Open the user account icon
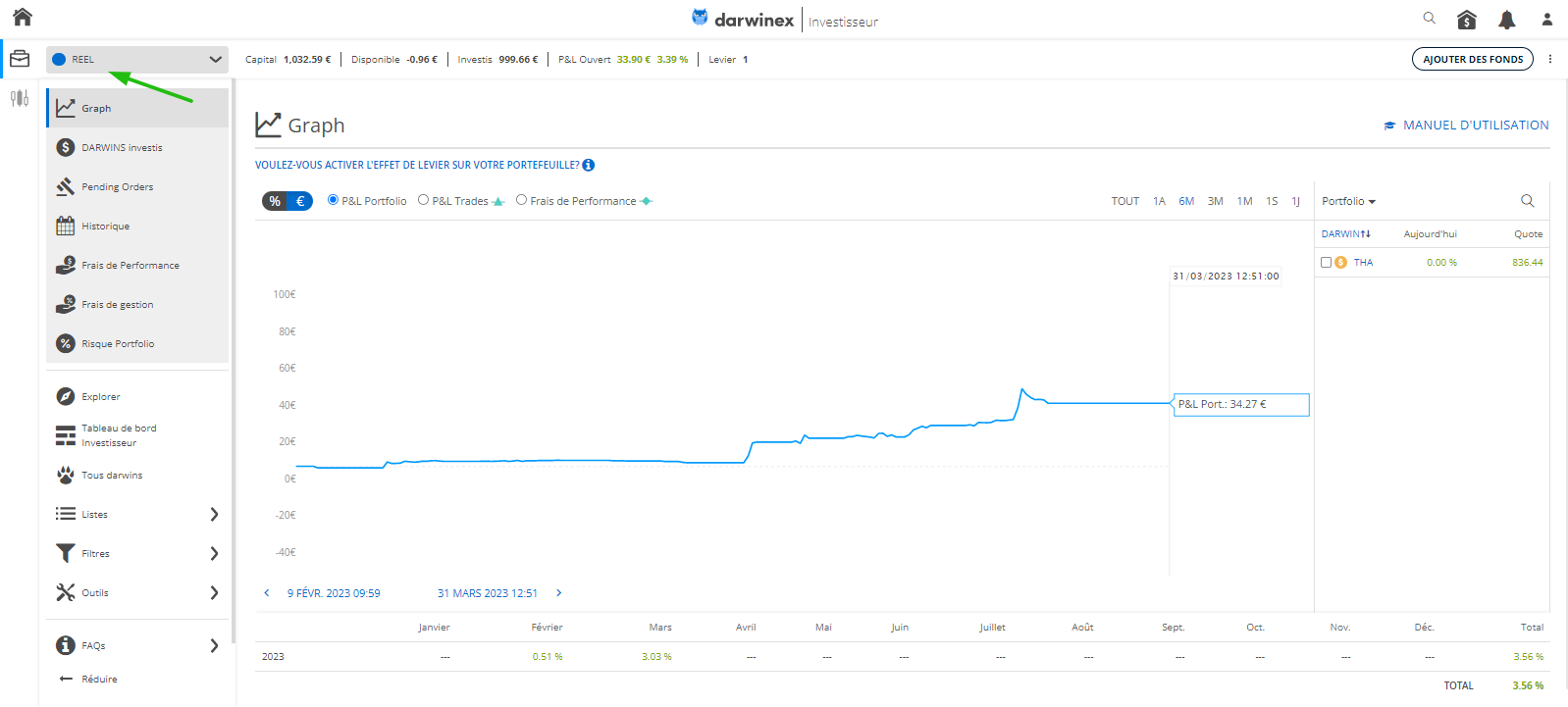 pos(1546,19)
